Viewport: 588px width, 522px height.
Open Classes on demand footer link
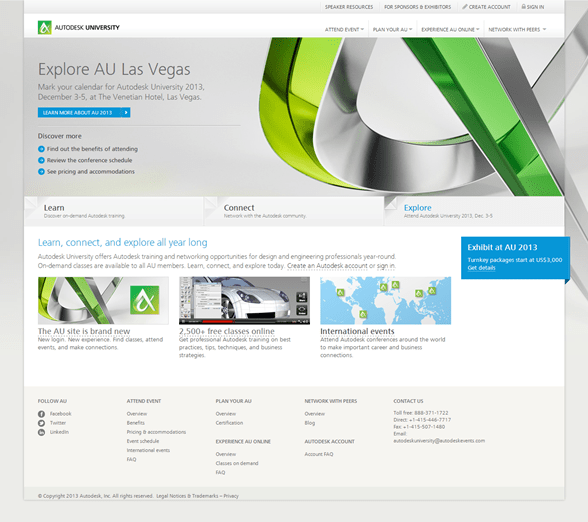click(x=237, y=463)
